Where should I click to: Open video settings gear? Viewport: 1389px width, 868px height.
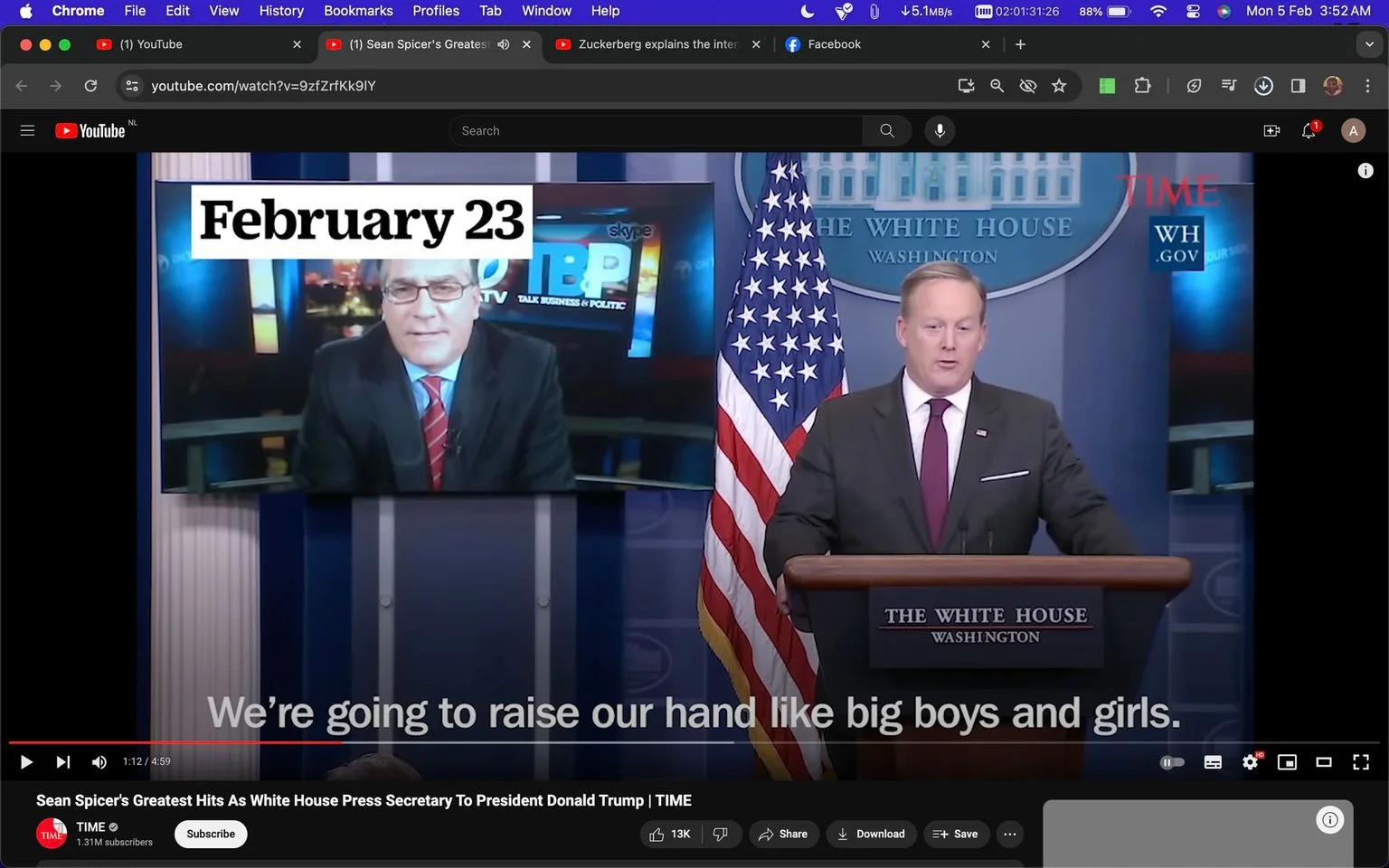coord(1251,762)
